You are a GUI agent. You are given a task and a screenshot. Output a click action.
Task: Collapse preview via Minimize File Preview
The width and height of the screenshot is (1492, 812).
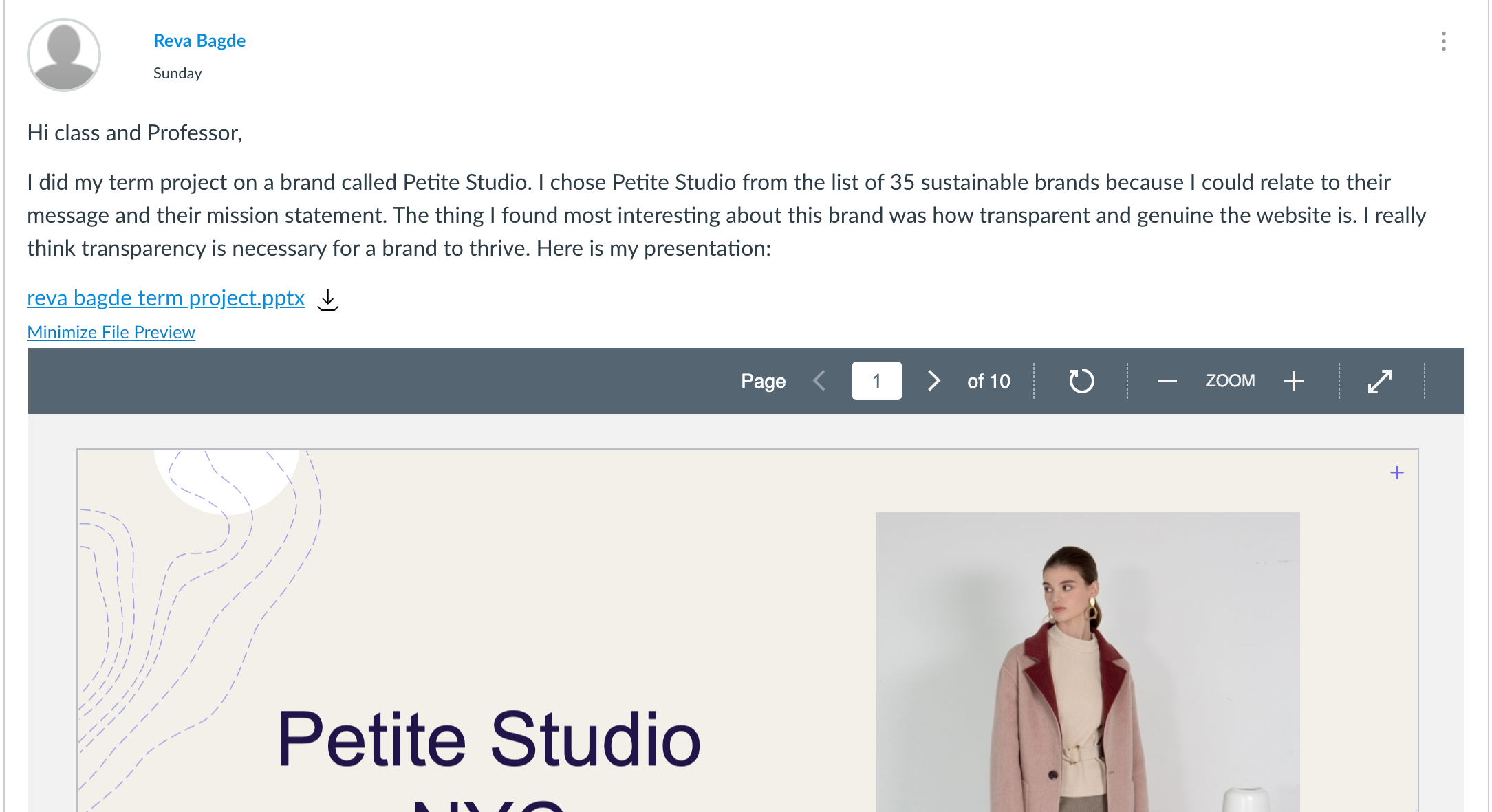tap(111, 332)
